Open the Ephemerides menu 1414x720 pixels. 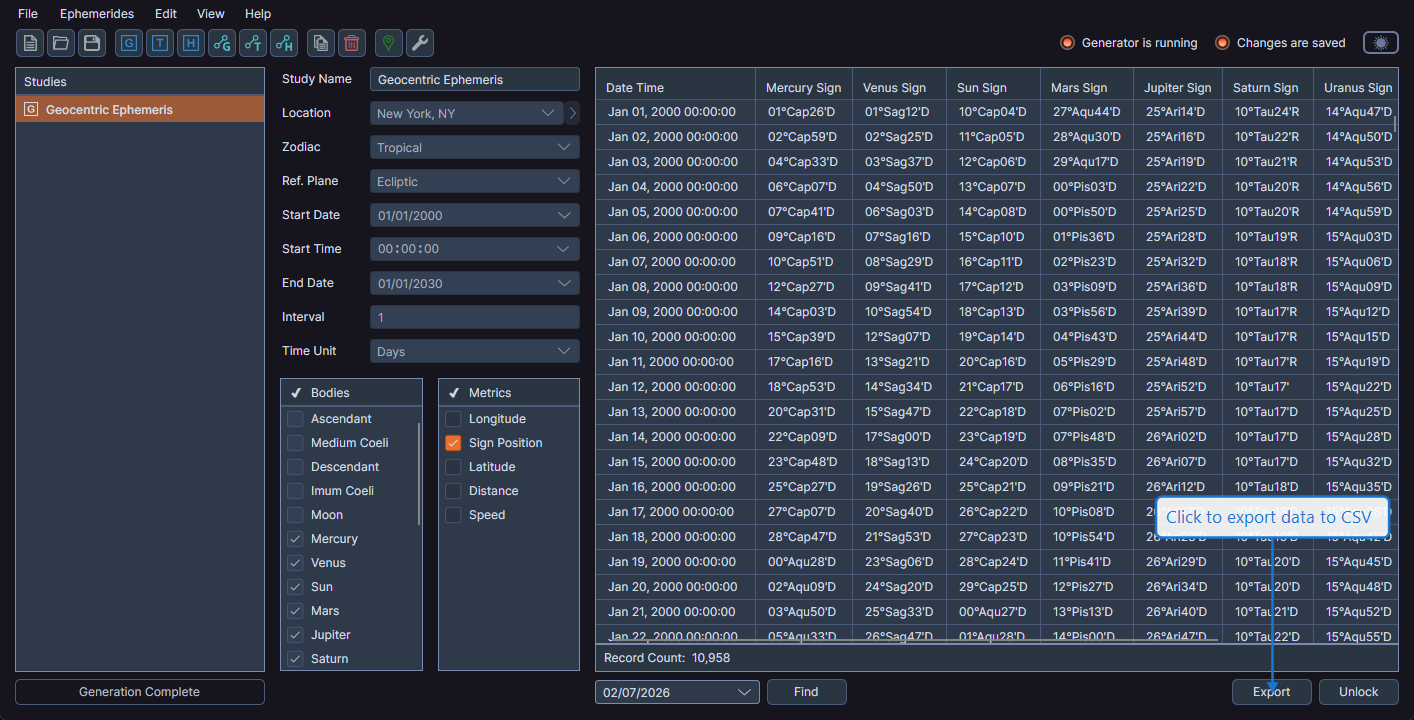96,13
